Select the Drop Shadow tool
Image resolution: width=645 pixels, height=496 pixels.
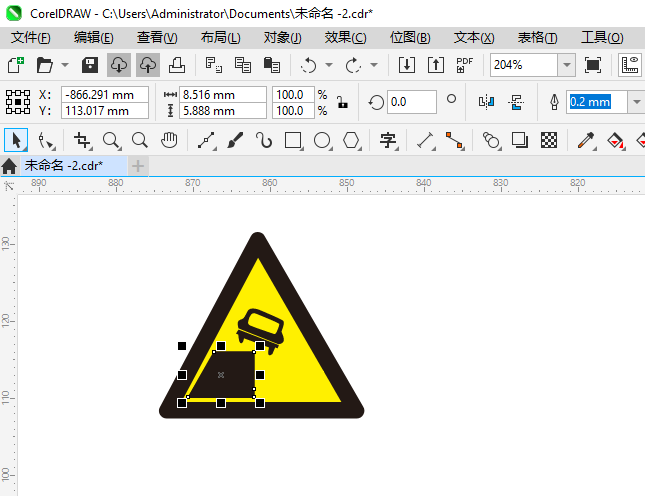tap(520, 140)
